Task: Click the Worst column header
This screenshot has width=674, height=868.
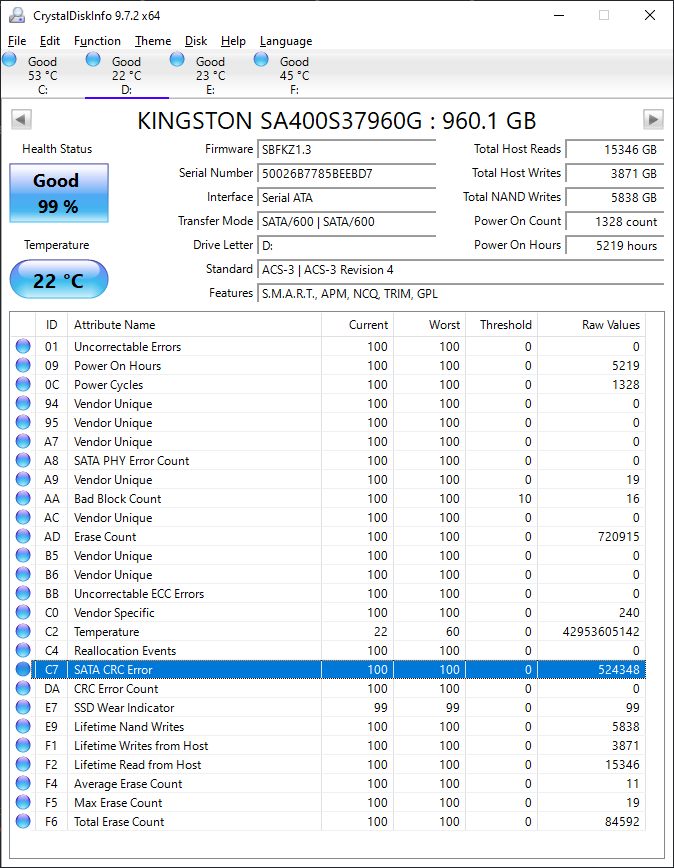Action: pyautogui.click(x=429, y=325)
